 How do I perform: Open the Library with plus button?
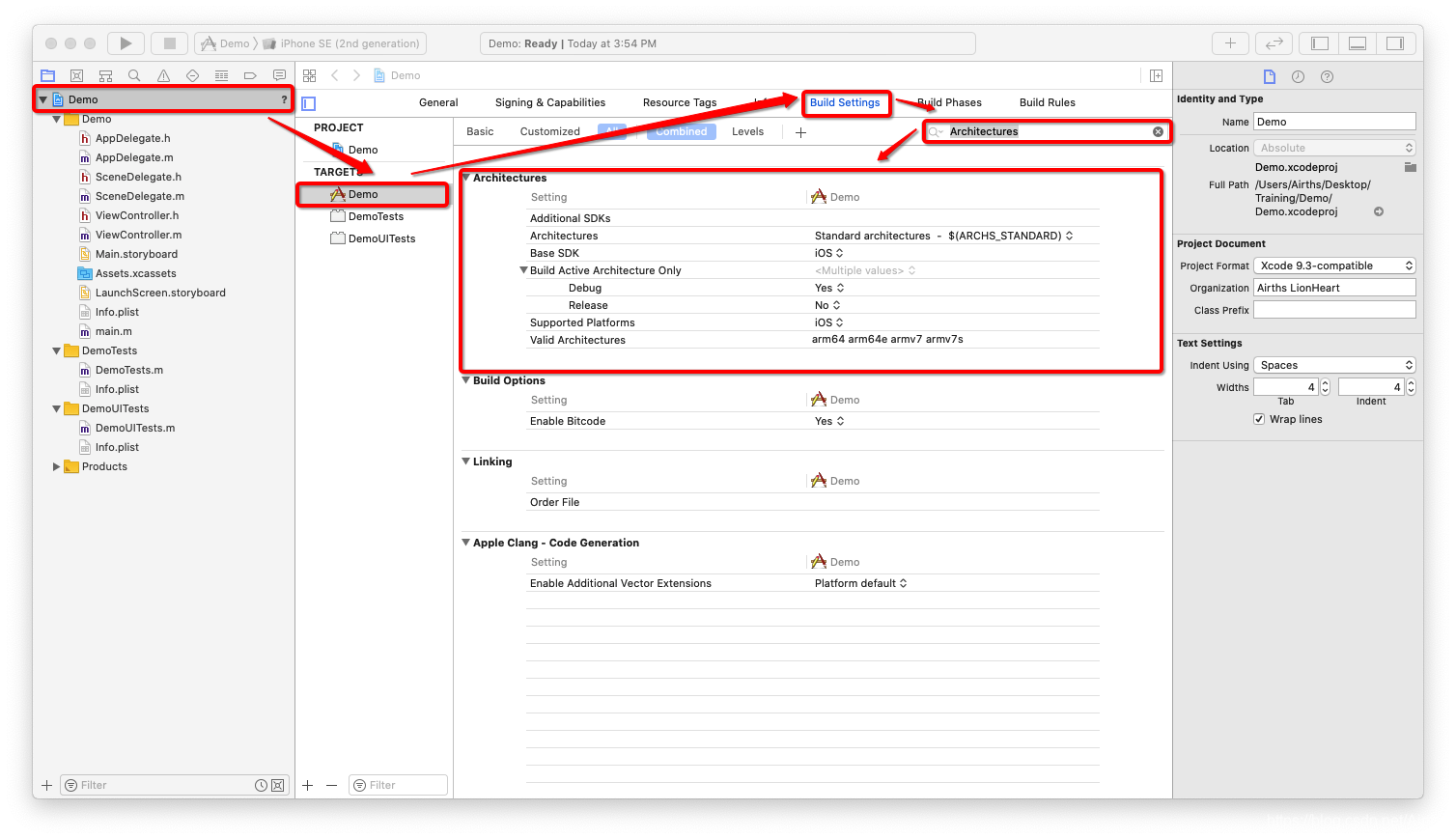tap(1230, 43)
